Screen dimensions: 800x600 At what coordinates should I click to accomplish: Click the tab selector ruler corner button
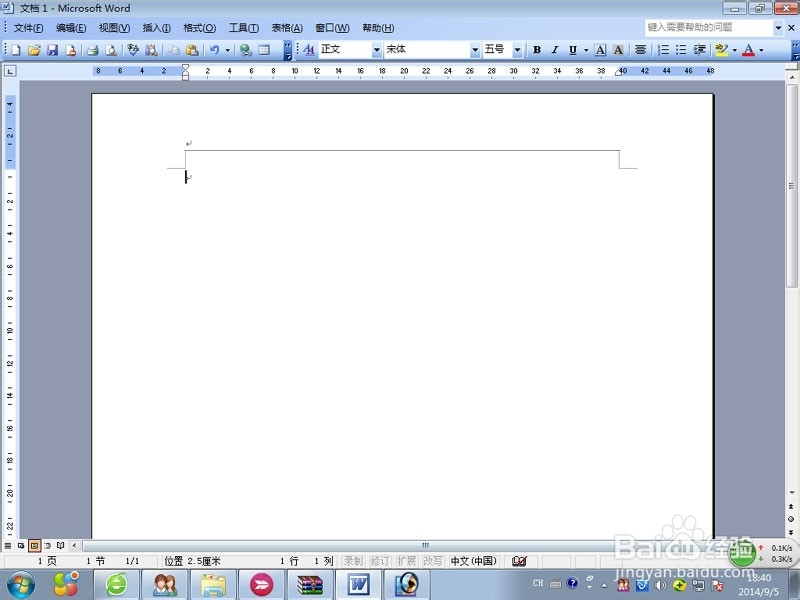point(10,71)
